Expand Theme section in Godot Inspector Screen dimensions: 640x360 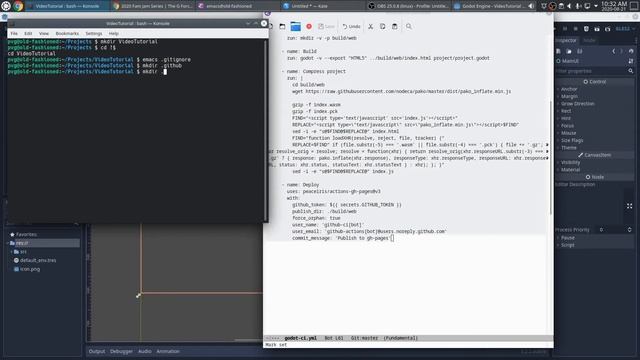coord(569,148)
